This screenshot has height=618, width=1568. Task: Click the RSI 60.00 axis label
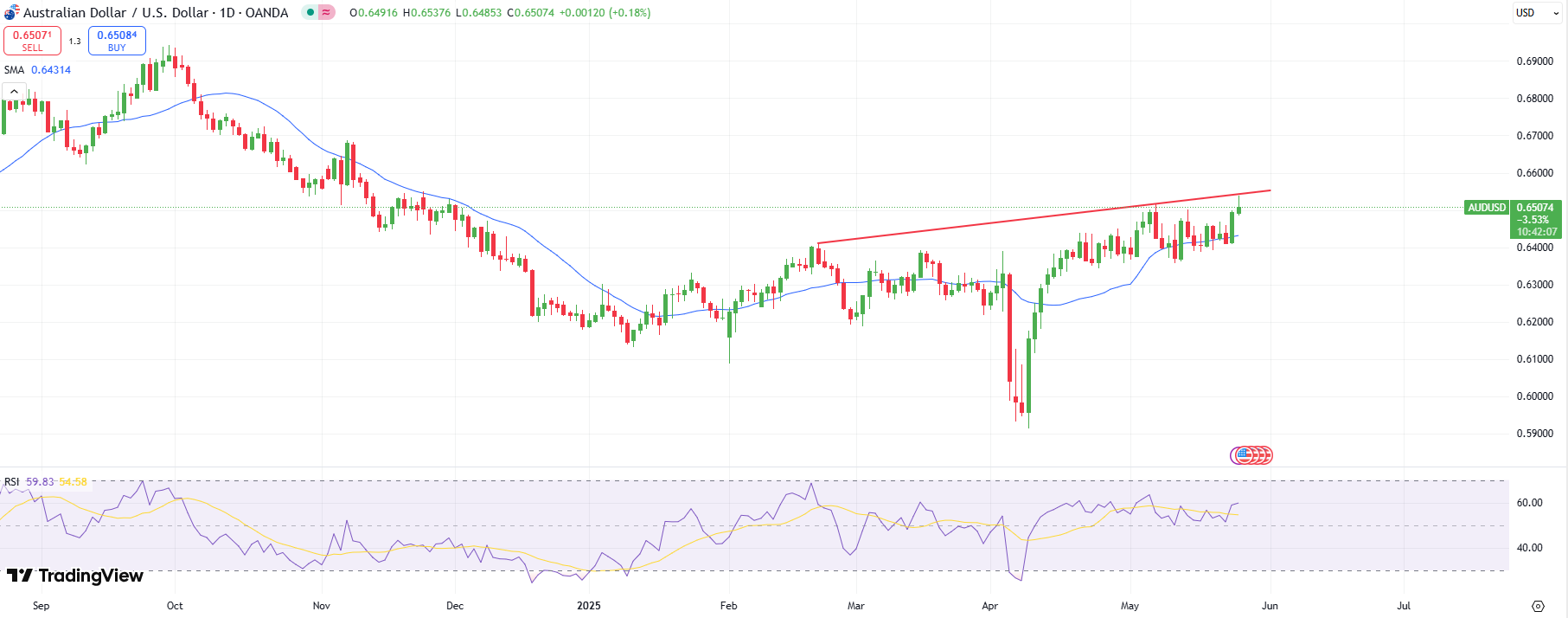(1529, 503)
